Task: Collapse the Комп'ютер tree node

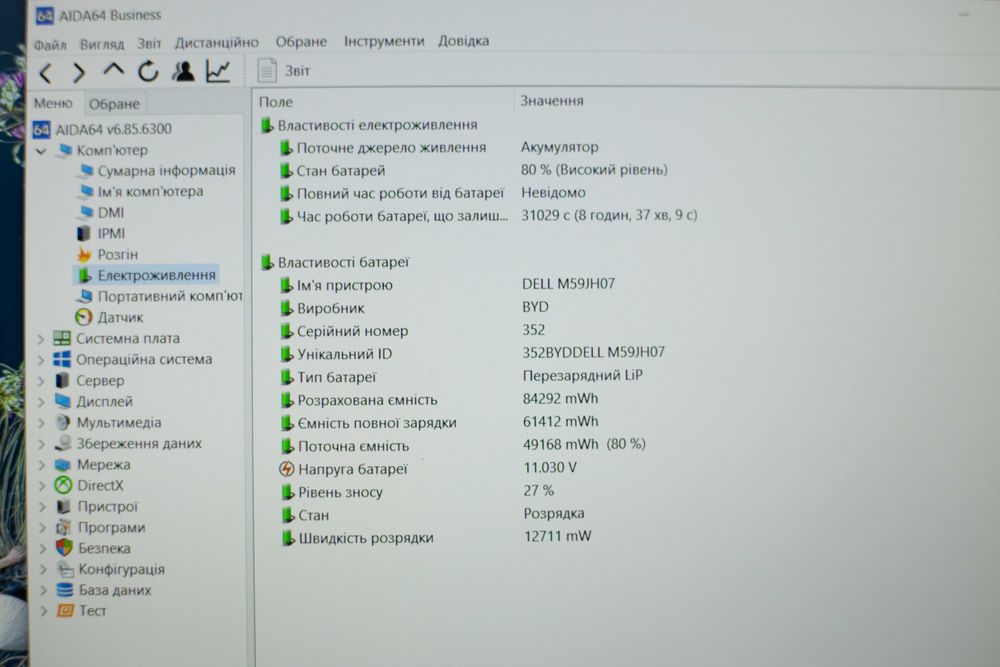Action: click(x=41, y=152)
